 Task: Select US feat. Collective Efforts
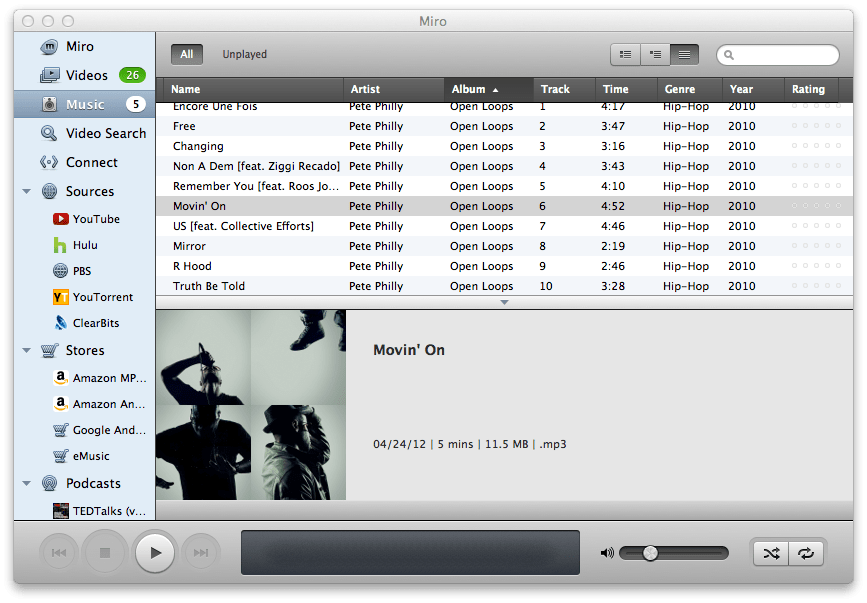pos(504,226)
